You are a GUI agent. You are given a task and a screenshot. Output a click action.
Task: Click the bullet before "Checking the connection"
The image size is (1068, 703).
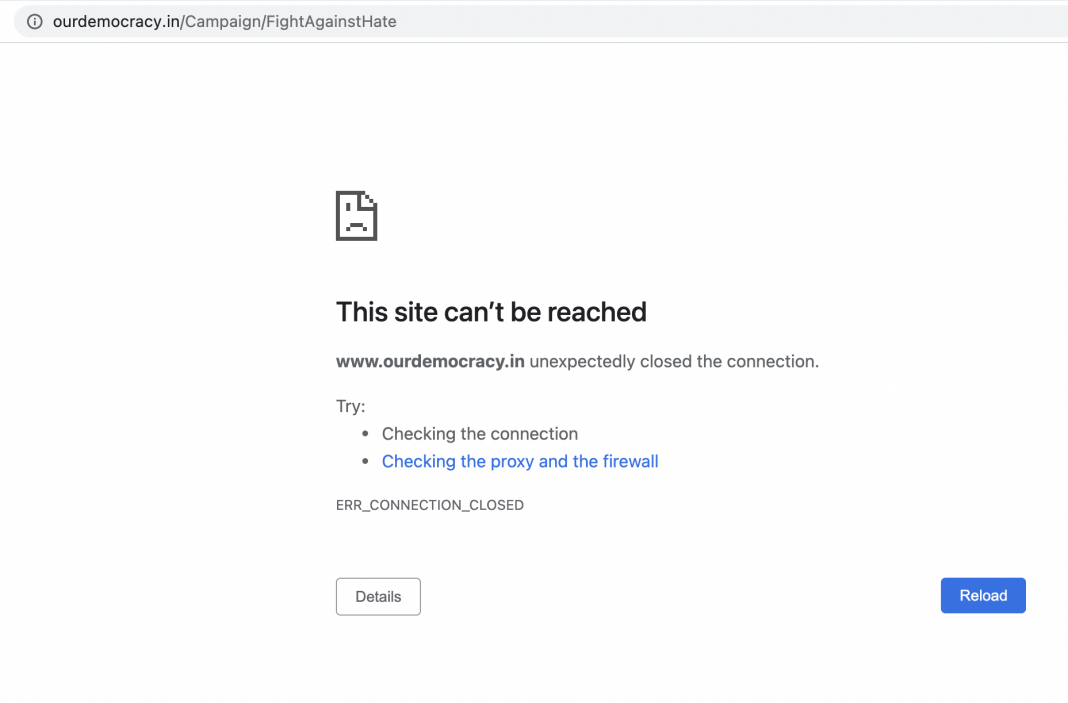(x=365, y=434)
